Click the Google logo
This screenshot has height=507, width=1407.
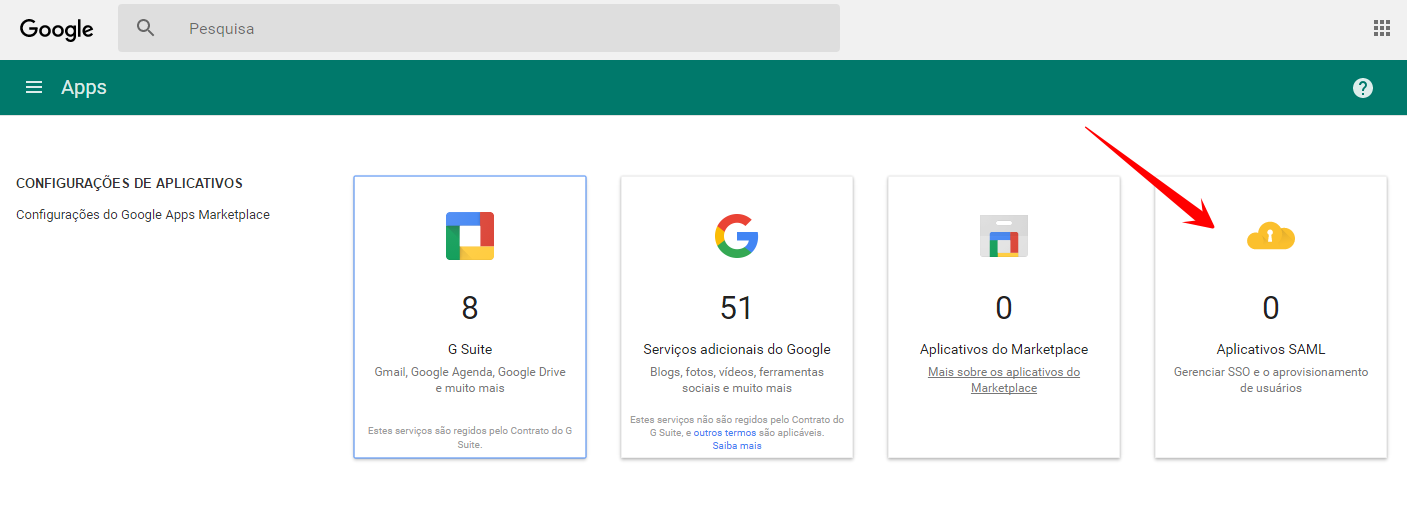click(x=57, y=29)
